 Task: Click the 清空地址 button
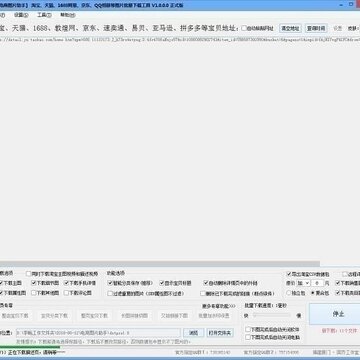tap(290, 28)
